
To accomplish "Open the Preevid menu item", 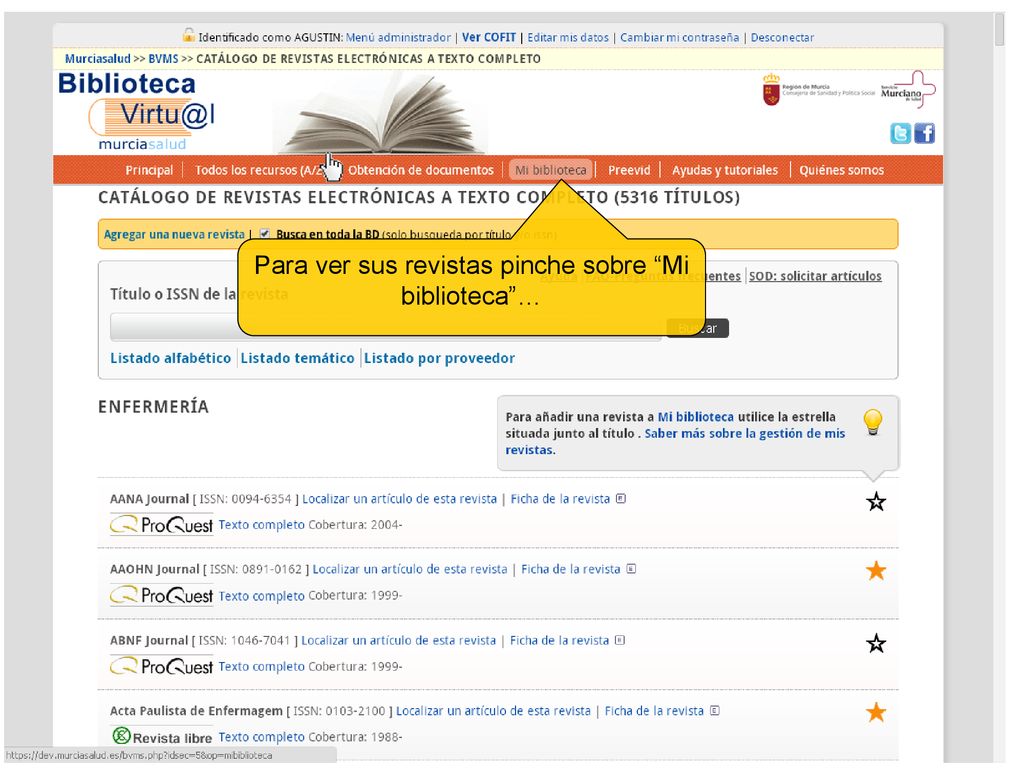I will pyautogui.click(x=629, y=170).
